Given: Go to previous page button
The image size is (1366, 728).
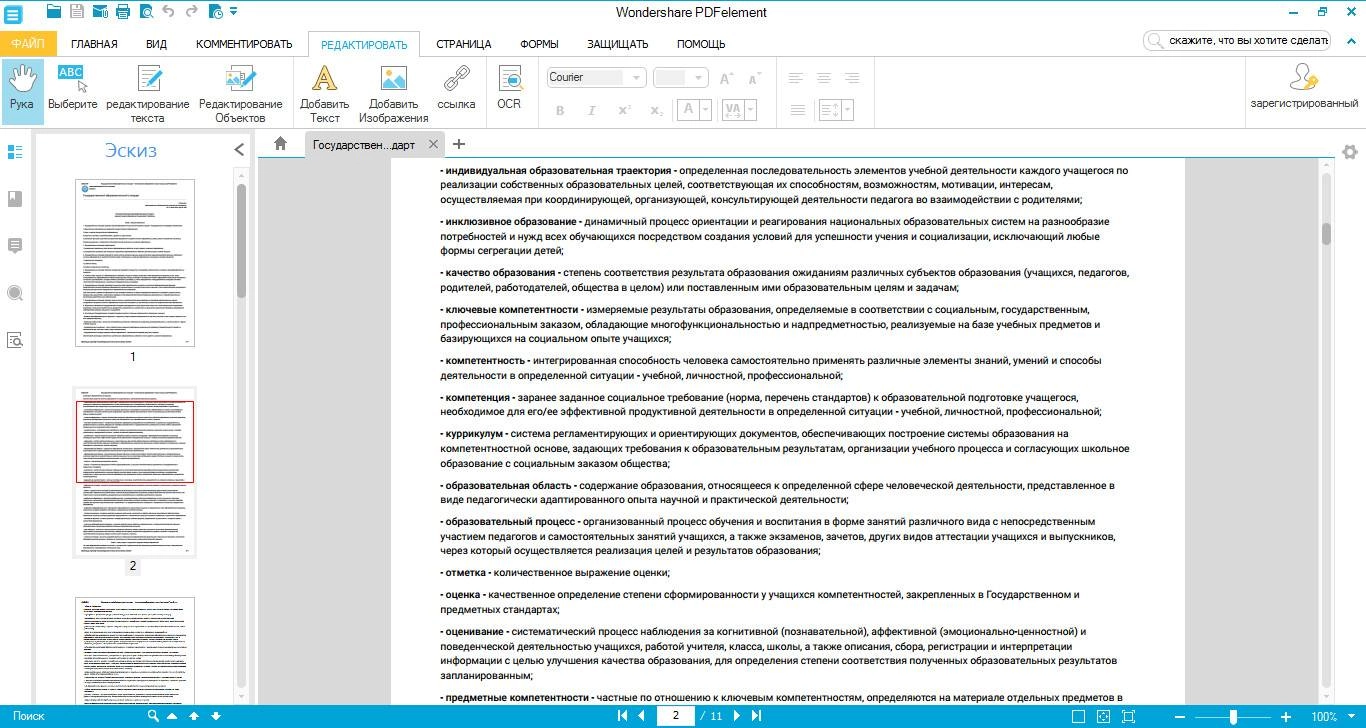Looking at the screenshot, I should click(641, 716).
